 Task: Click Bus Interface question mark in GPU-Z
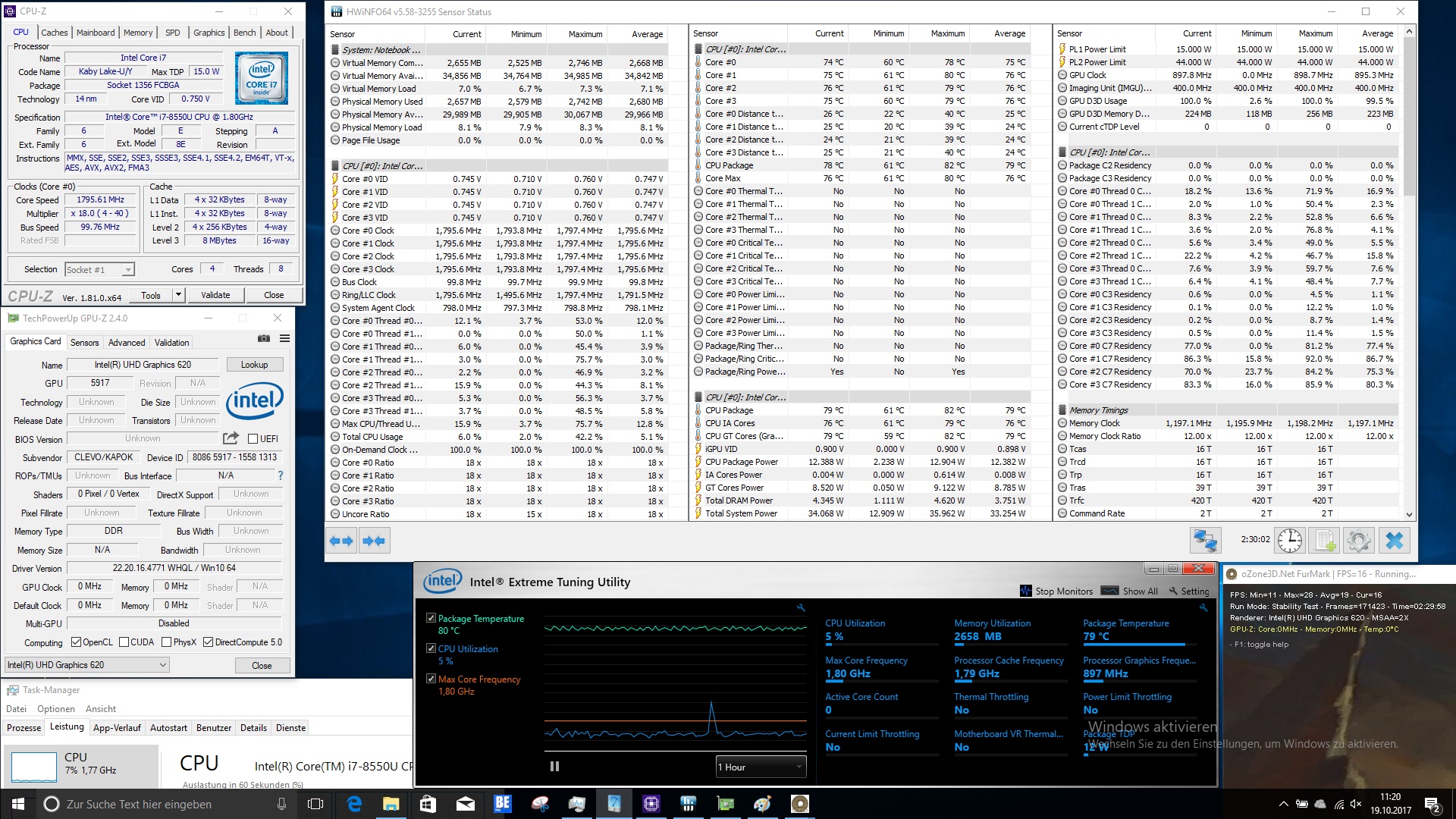coord(281,475)
